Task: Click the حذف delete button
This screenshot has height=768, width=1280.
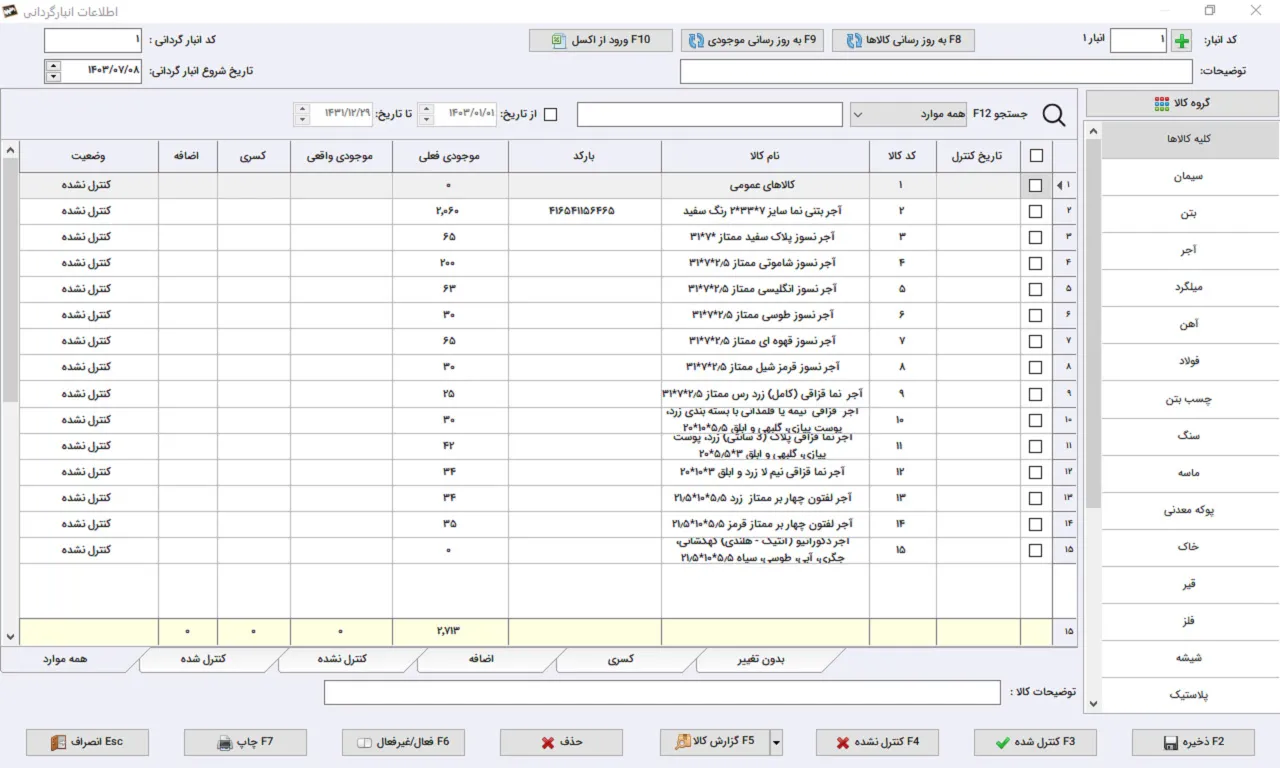Action: (561, 742)
